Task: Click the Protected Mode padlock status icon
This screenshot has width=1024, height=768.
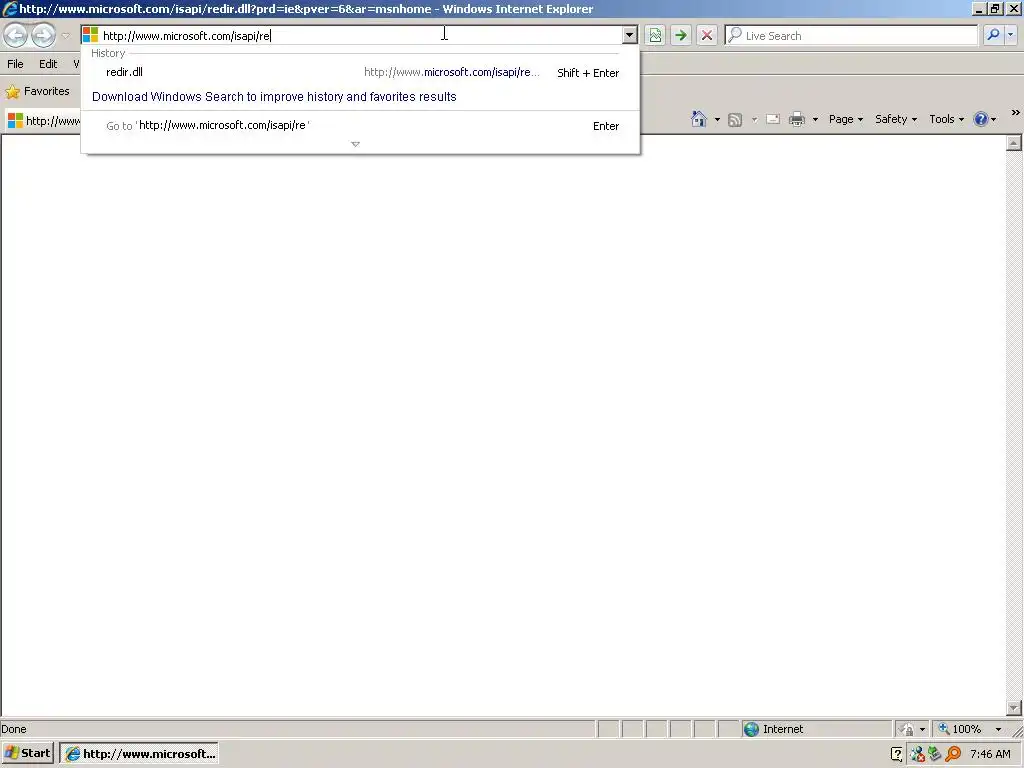Action: point(906,729)
